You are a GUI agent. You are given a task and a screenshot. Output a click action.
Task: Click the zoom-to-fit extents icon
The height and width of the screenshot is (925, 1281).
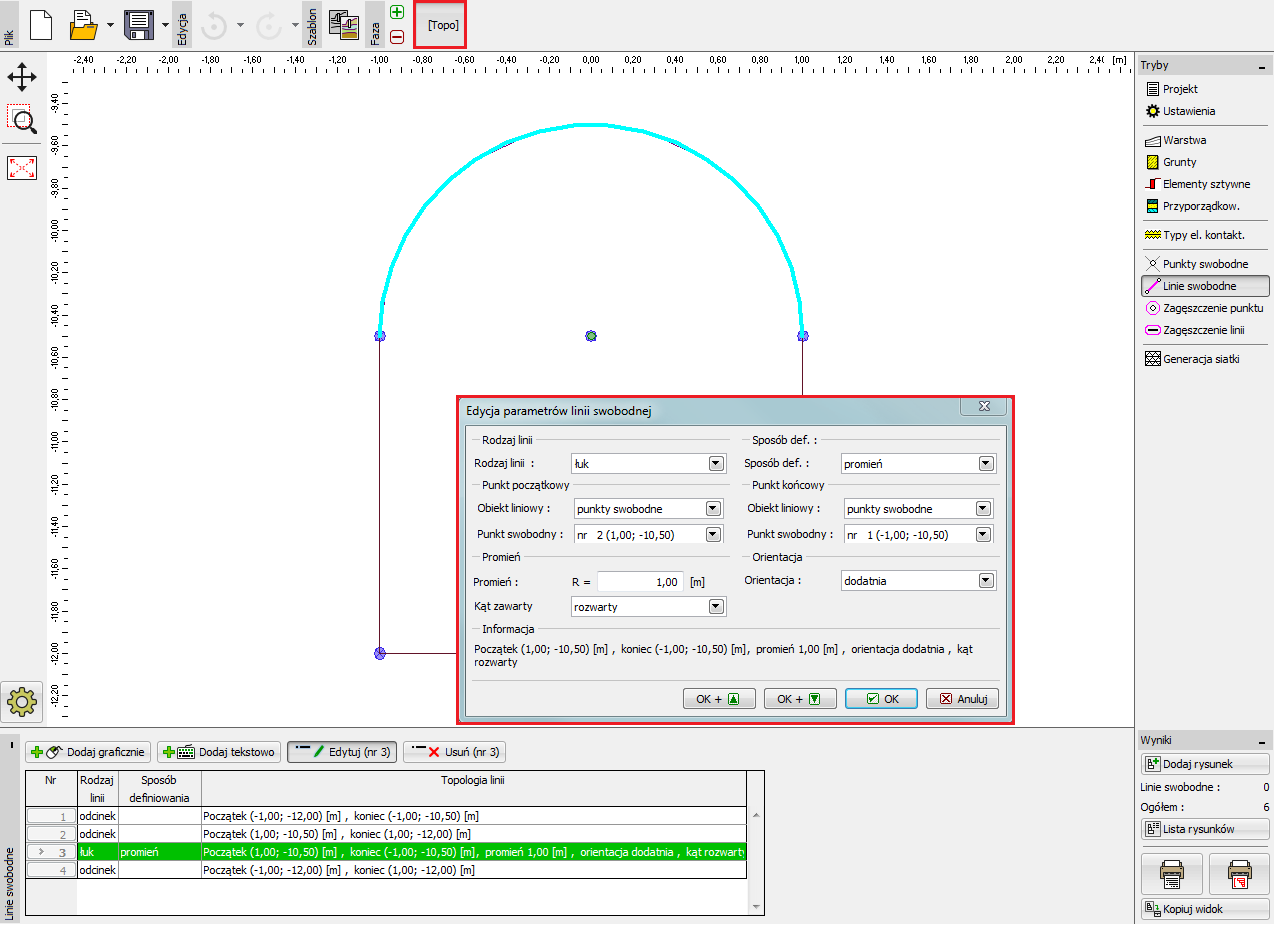click(x=22, y=167)
